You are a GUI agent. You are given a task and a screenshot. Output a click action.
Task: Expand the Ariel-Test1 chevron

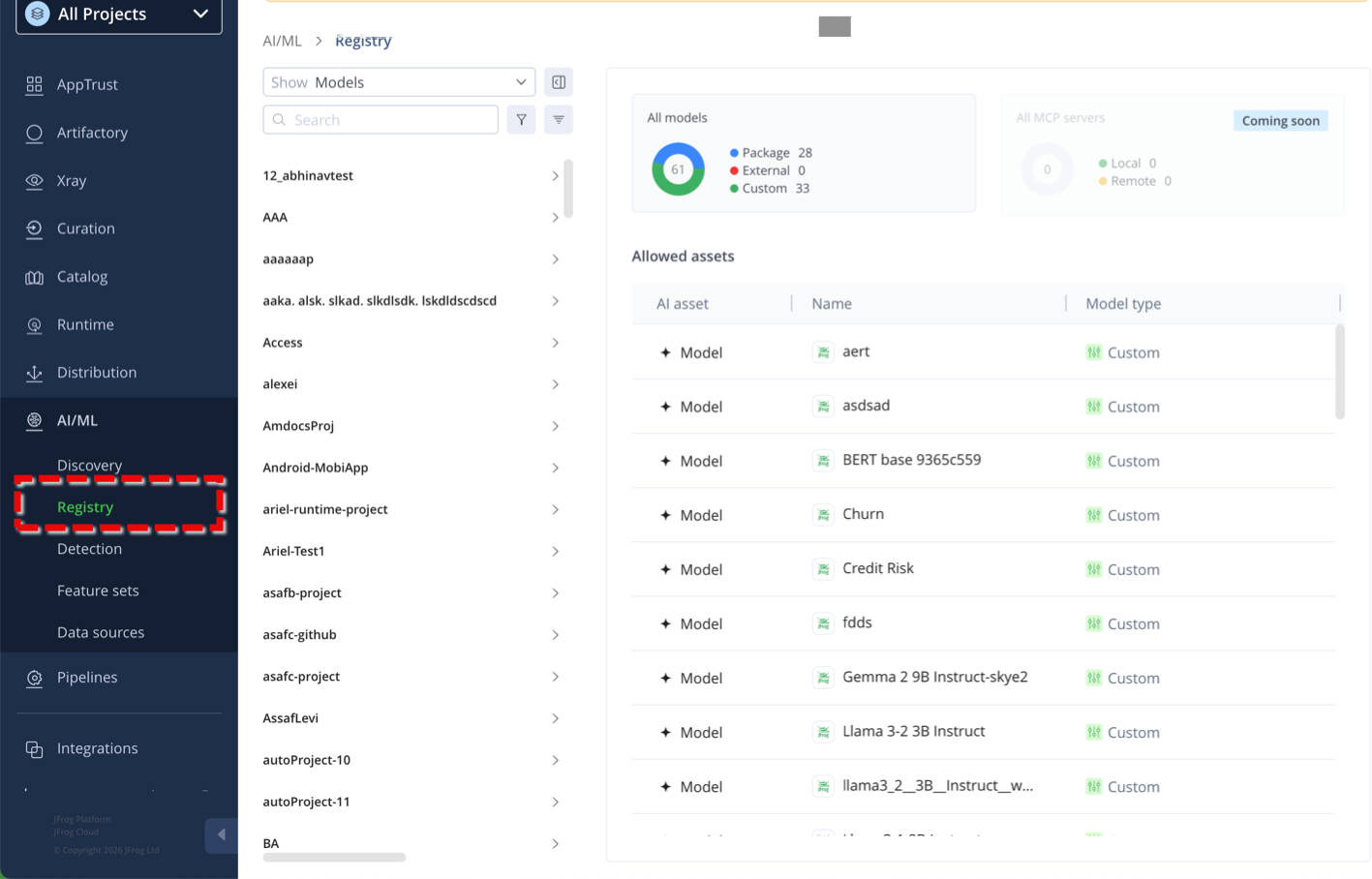555,551
